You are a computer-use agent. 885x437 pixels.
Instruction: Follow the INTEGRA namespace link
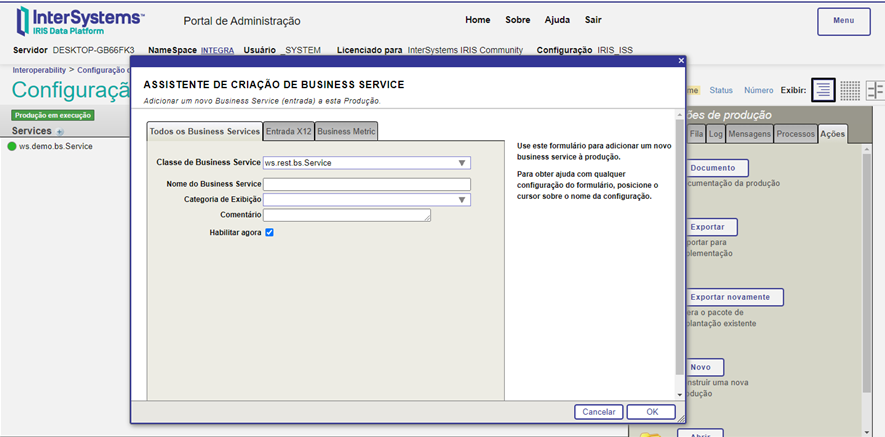click(x=218, y=50)
